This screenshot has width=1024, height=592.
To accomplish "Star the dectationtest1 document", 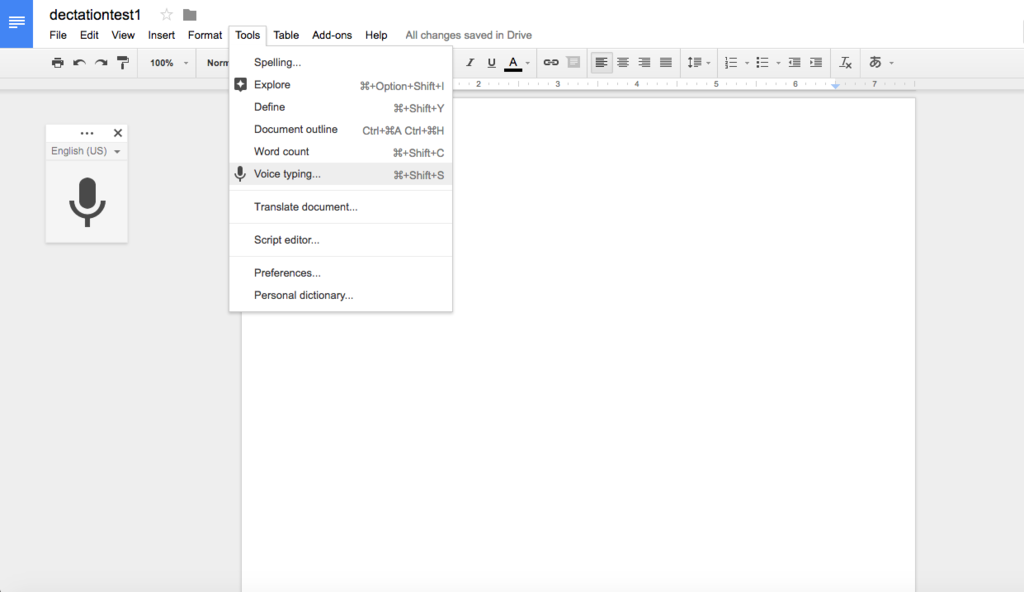I will [x=167, y=14].
